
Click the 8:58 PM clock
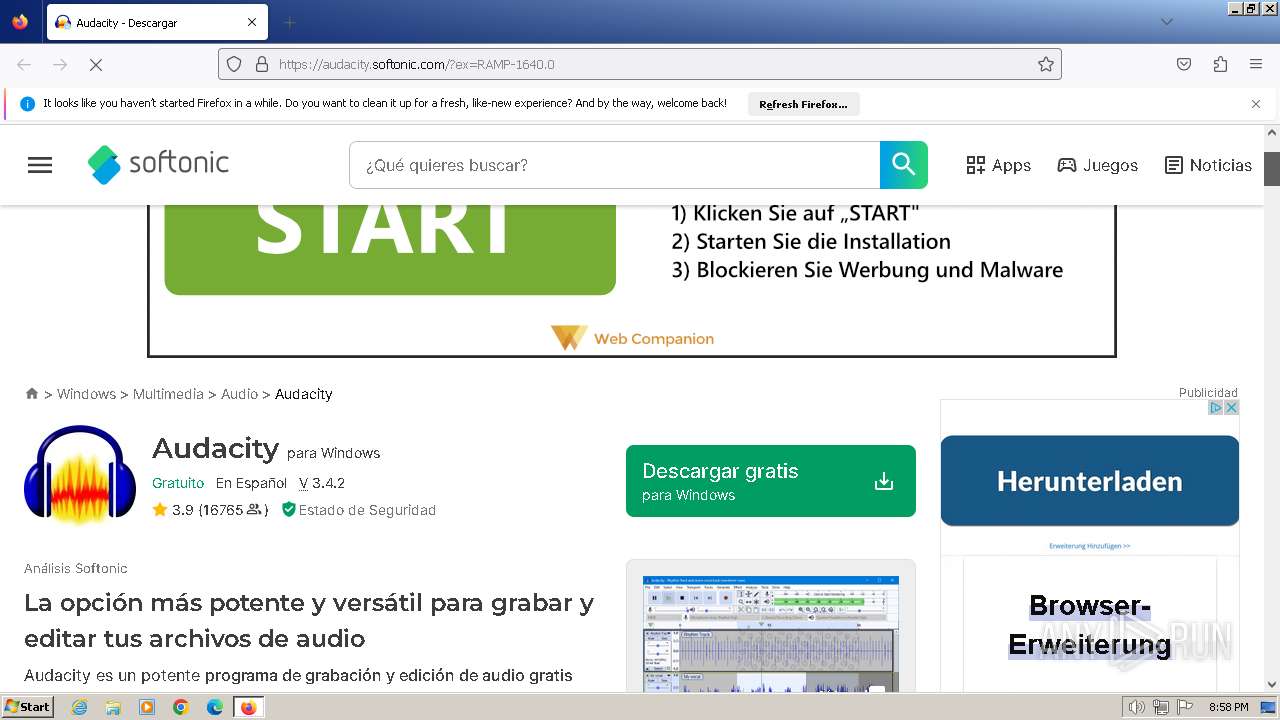1228,707
